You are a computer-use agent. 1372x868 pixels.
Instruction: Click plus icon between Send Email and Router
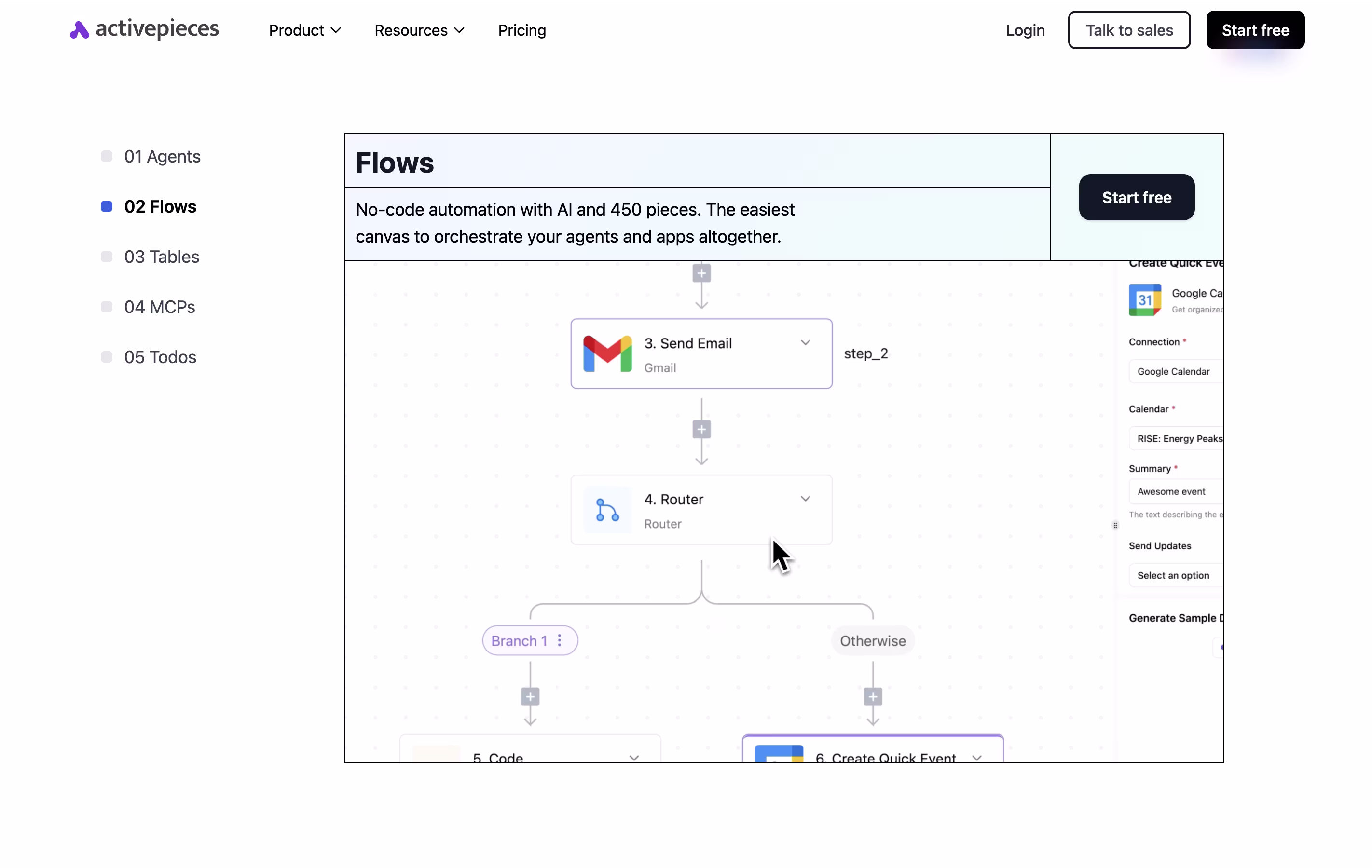click(701, 430)
